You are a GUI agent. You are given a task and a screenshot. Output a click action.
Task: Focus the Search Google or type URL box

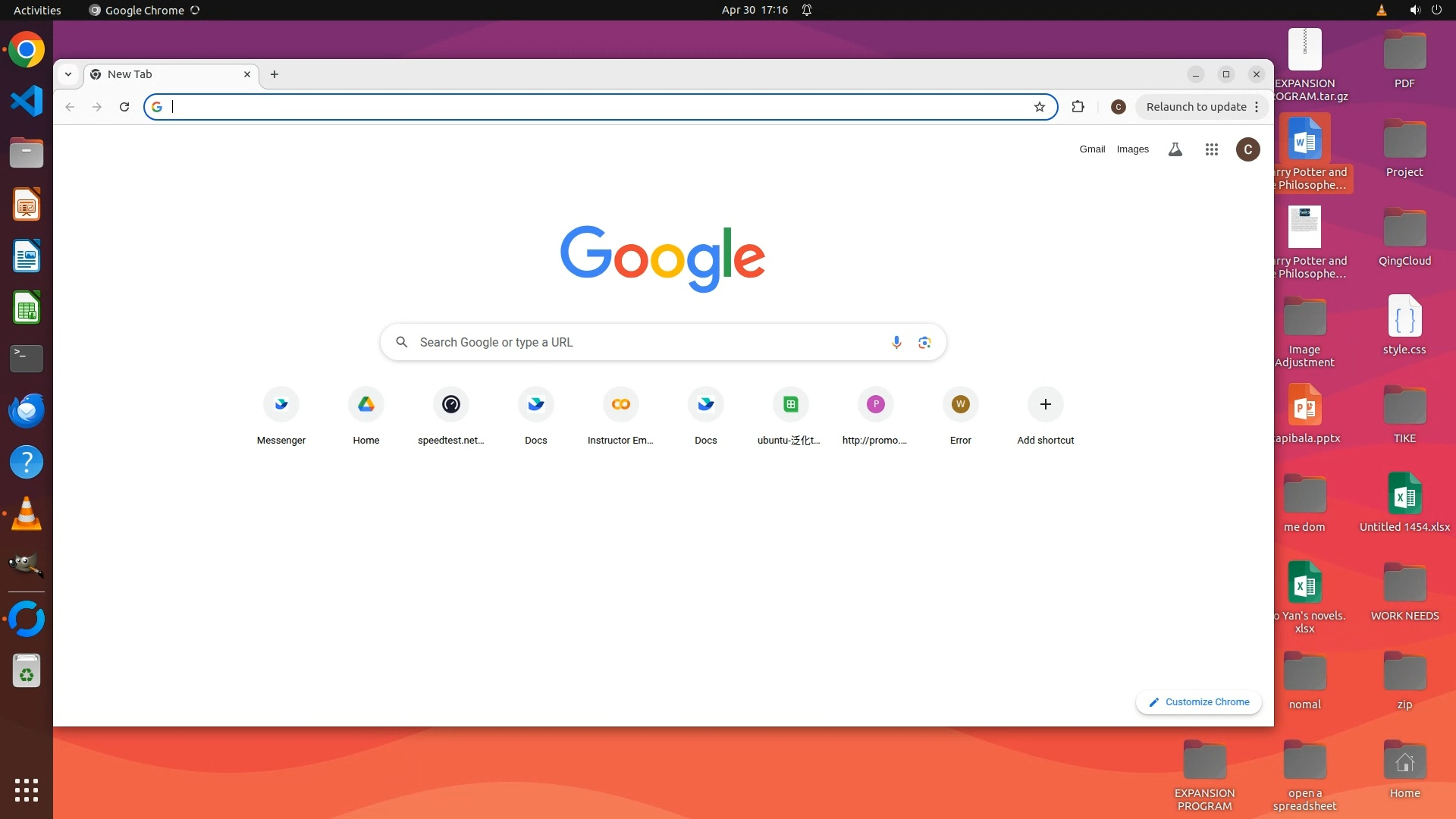point(645,342)
